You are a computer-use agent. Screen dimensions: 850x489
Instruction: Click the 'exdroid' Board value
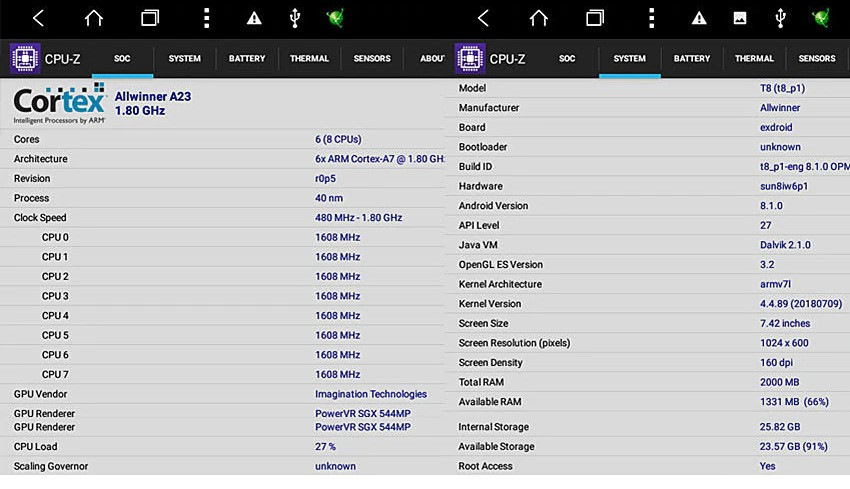(x=776, y=127)
